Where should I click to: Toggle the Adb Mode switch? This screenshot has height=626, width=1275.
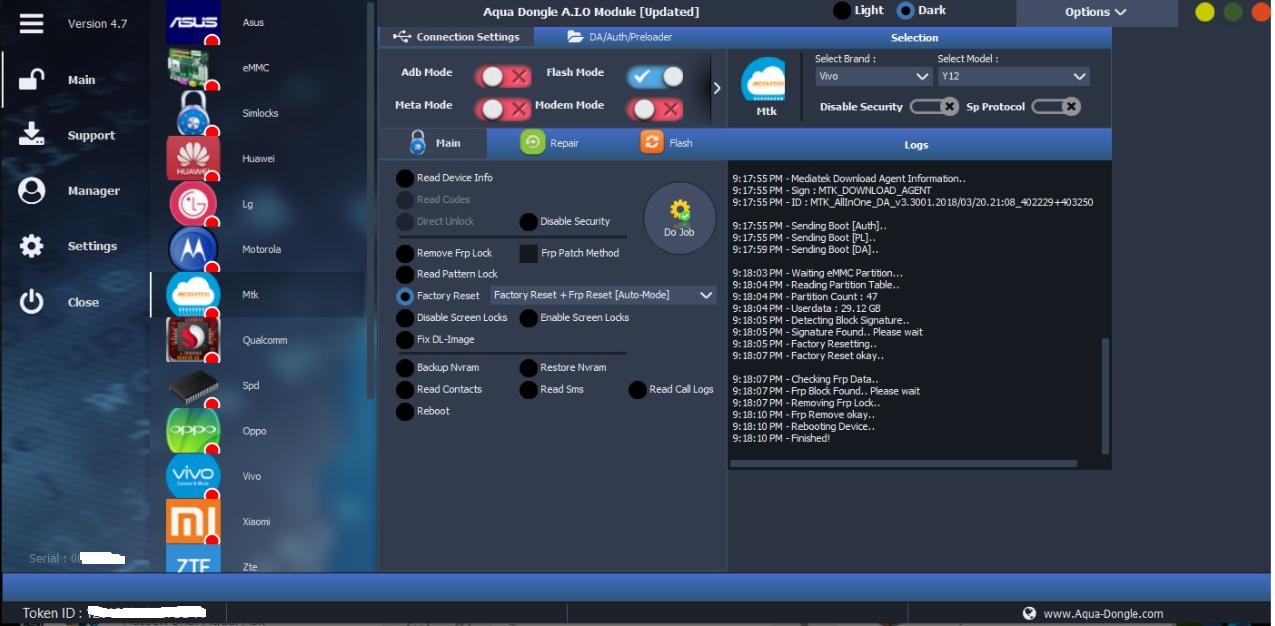click(x=503, y=76)
